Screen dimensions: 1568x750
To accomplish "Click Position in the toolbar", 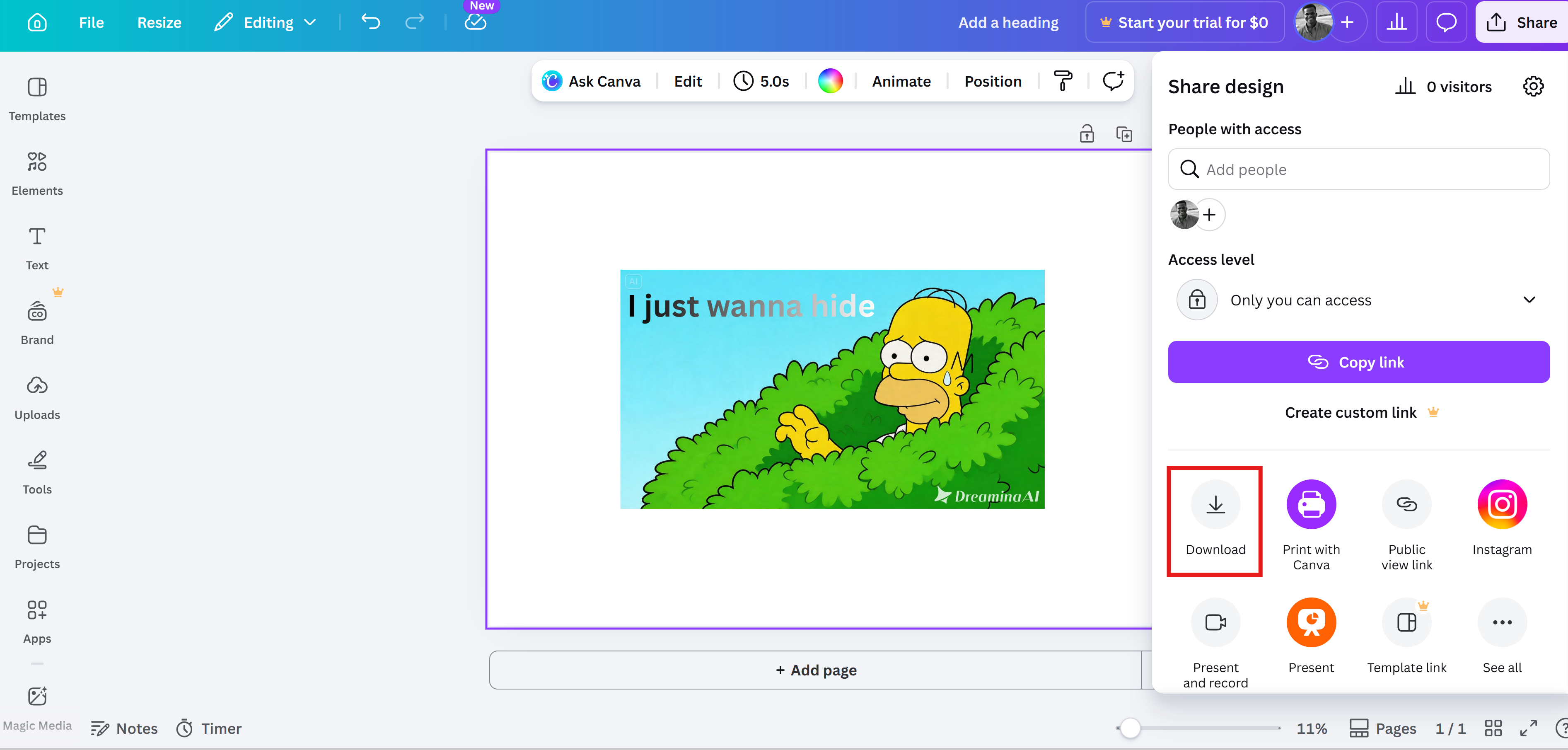I will pos(993,81).
